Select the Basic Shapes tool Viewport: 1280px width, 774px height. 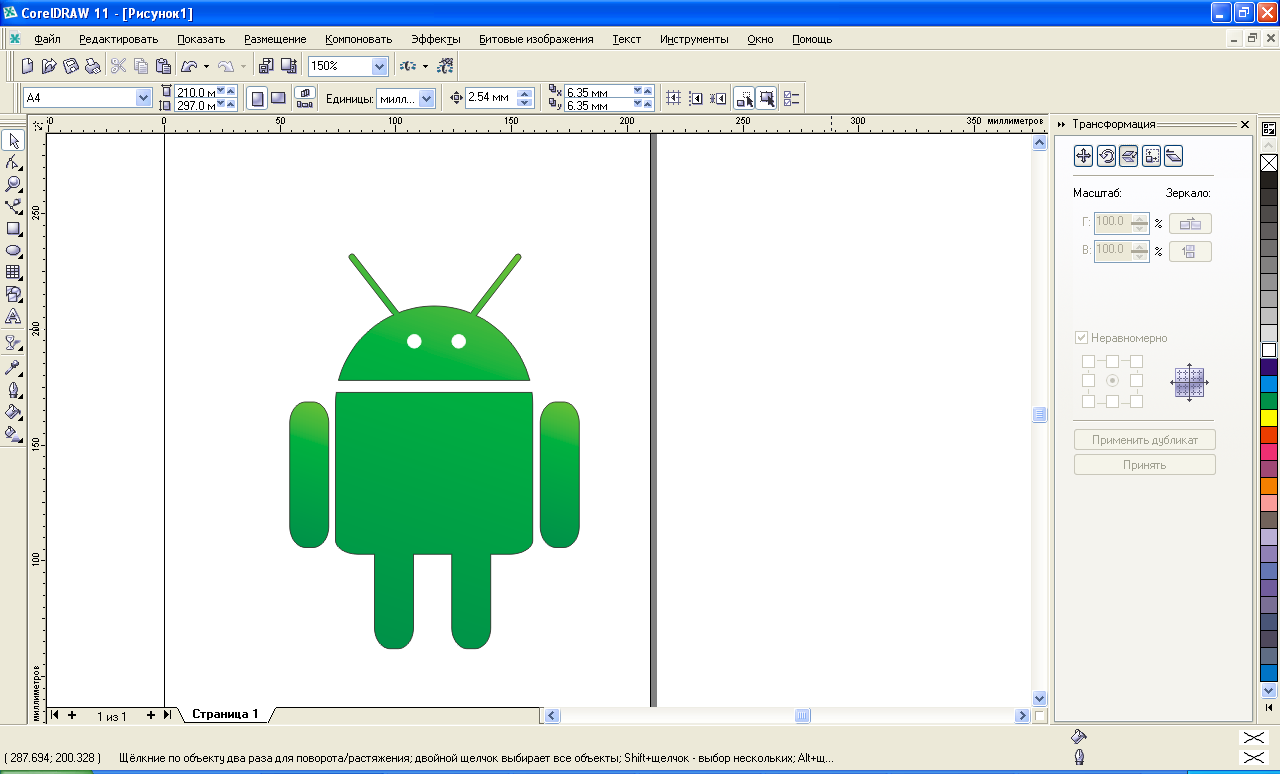[x=13, y=294]
